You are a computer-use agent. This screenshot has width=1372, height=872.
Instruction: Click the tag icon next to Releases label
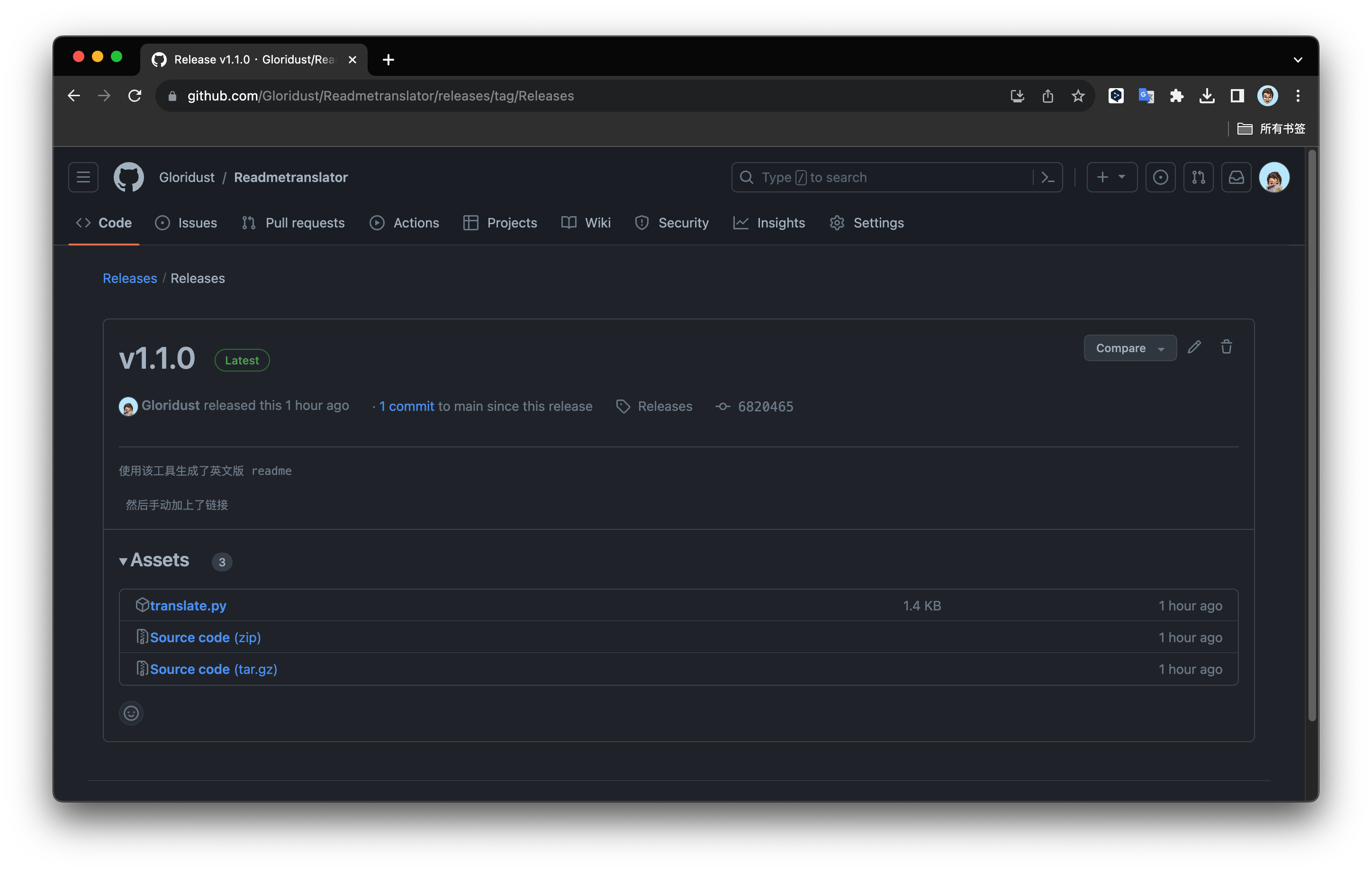pyautogui.click(x=622, y=406)
